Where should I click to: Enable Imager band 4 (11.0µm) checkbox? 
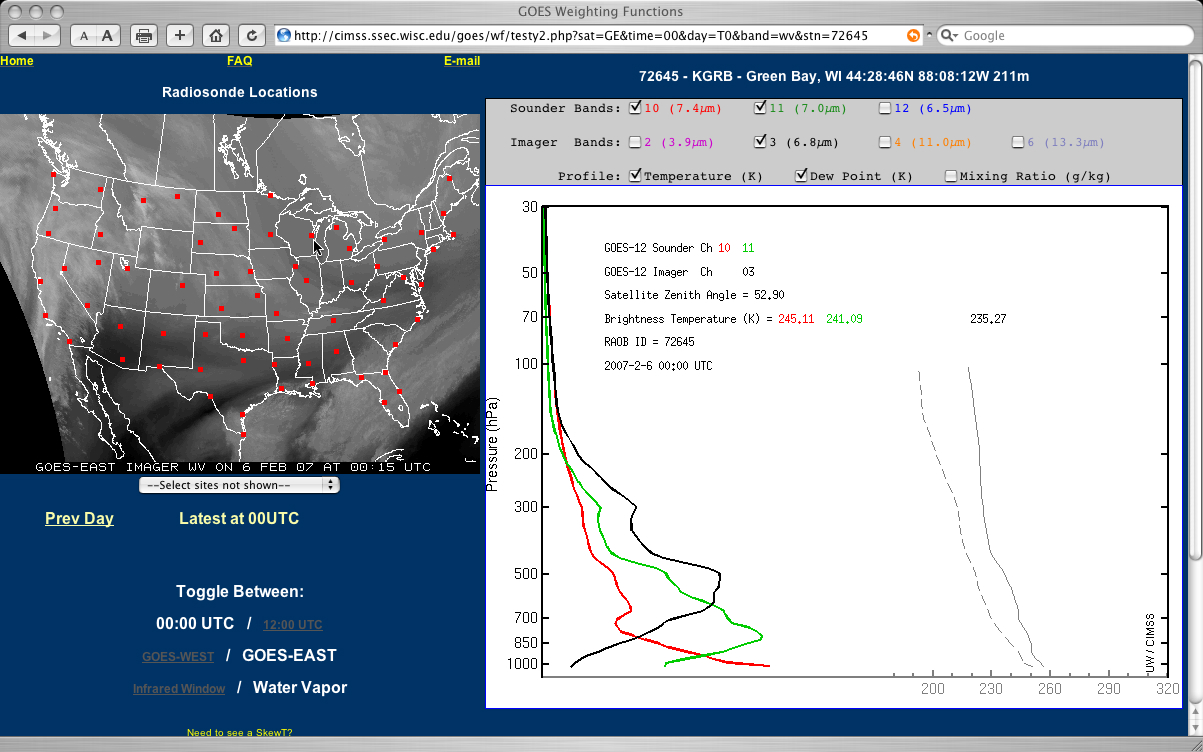point(885,142)
